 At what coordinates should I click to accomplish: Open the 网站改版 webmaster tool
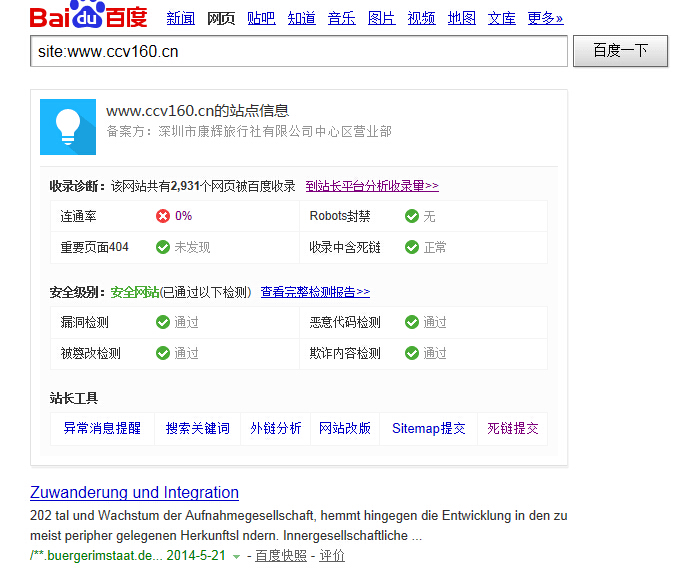[x=345, y=428]
